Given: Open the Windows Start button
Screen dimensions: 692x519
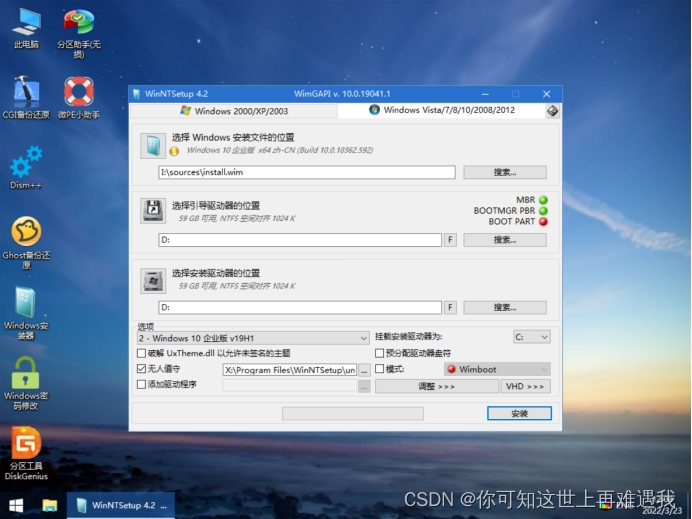Looking at the screenshot, I should click(16, 505).
